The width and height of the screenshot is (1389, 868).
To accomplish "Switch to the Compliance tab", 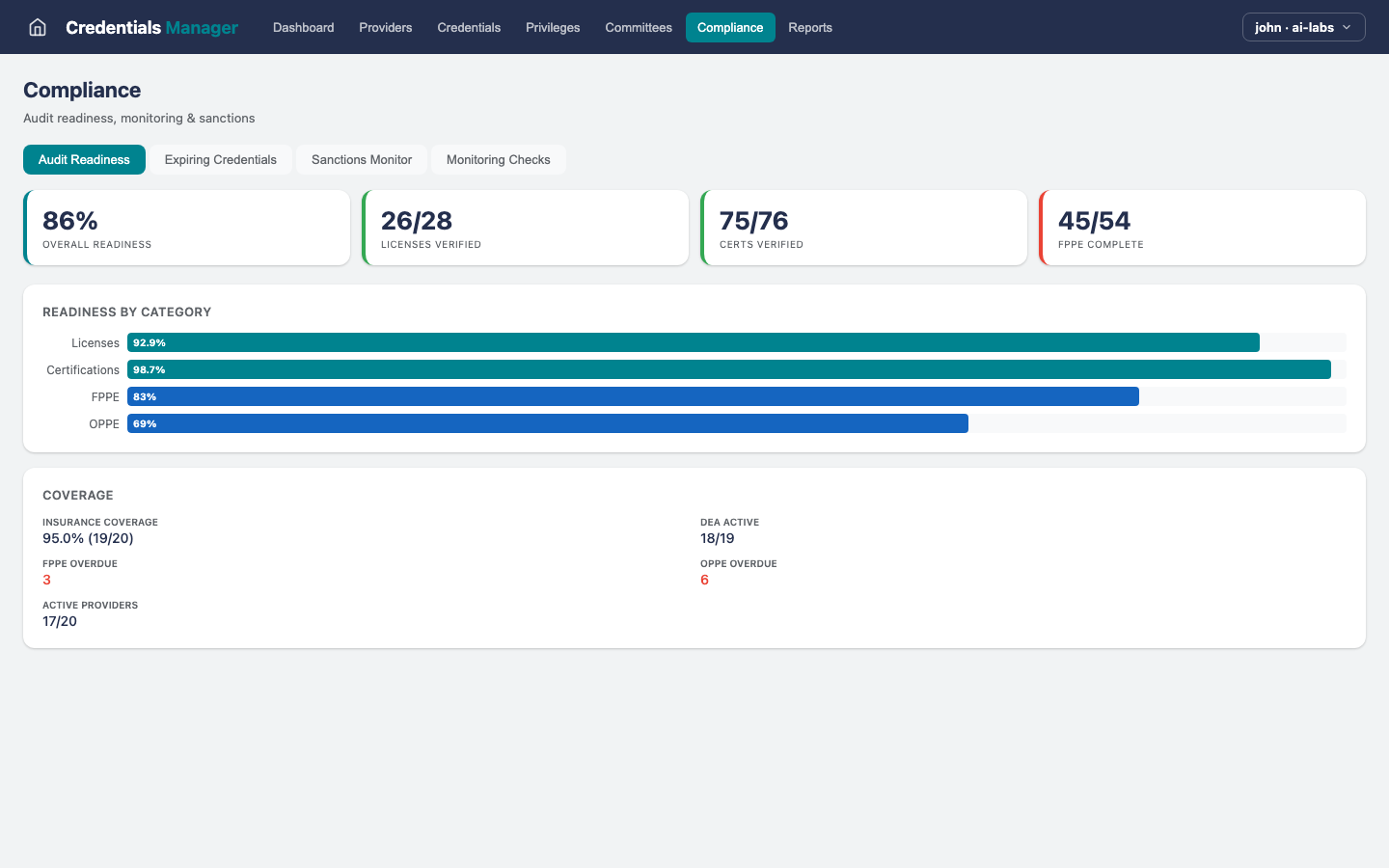I will (x=730, y=27).
